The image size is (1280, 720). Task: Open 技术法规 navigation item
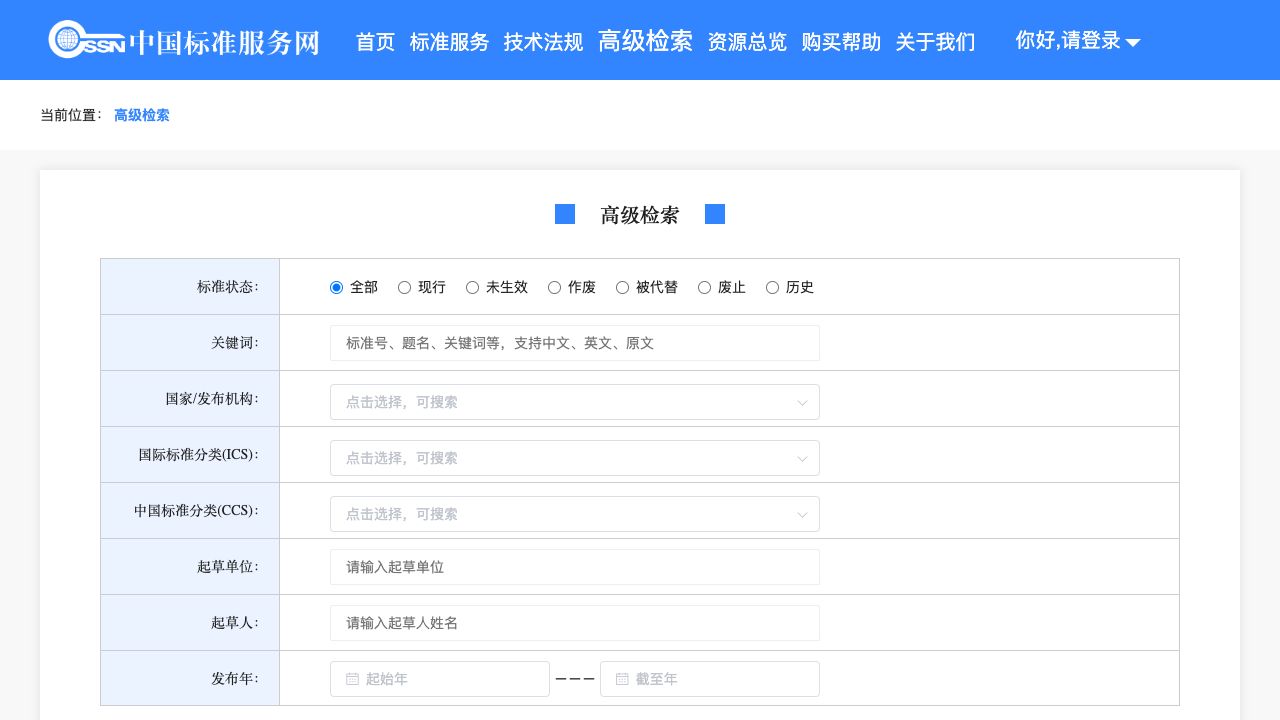[x=543, y=42]
